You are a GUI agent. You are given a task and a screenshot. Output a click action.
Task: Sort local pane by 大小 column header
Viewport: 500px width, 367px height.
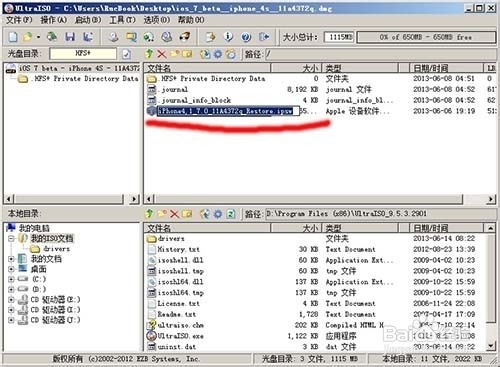pos(296,228)
